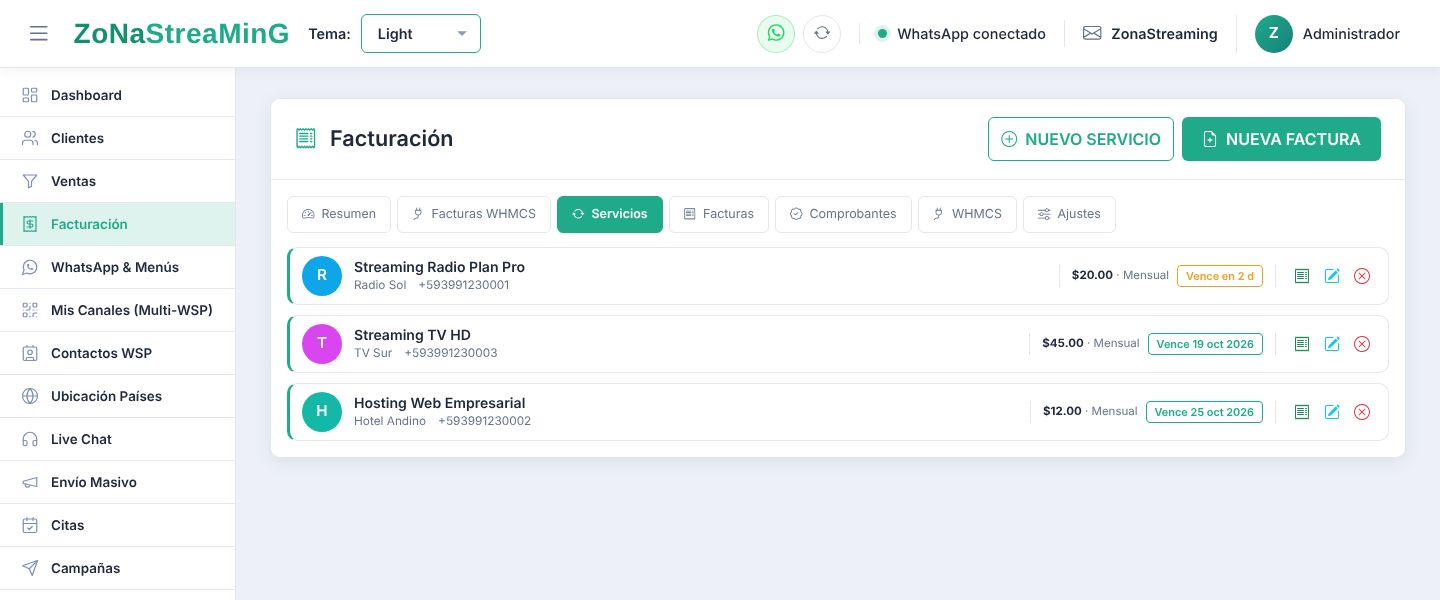
Task: Click the "$45.00" price
Action: click(x=1063, y=343)
